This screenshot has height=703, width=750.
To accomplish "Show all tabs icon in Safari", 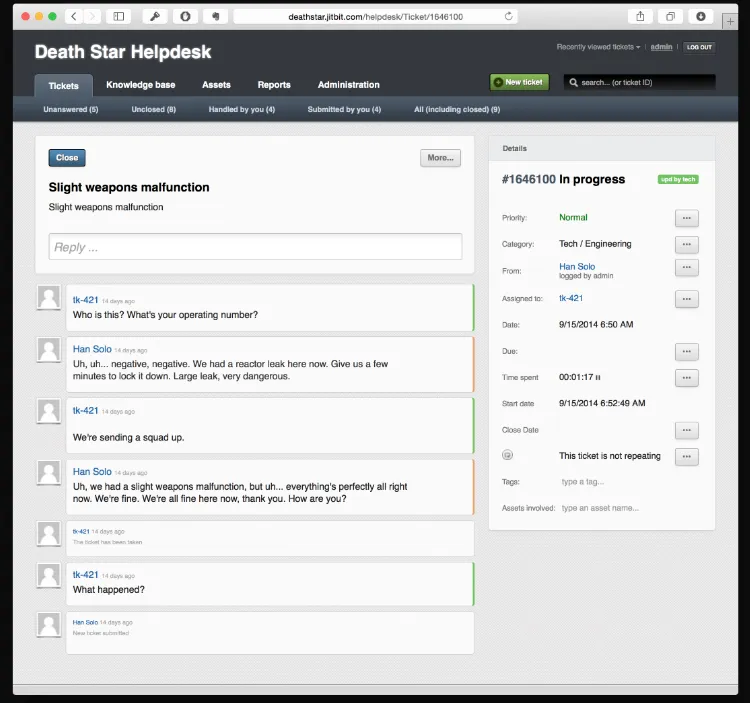I will (671, 17).
